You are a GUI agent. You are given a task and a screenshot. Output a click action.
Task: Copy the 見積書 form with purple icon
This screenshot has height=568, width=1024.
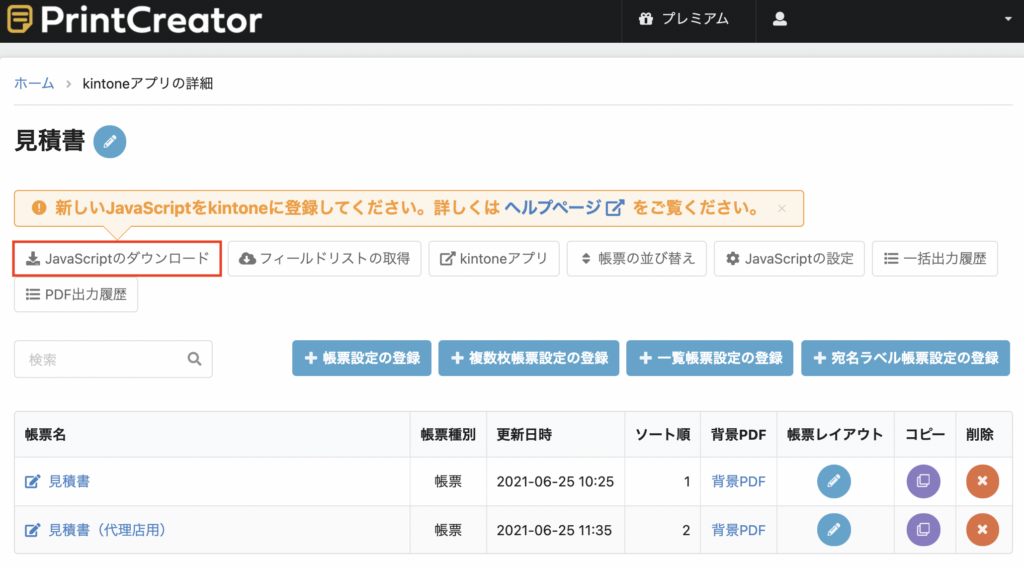click(x=923, y=481)
